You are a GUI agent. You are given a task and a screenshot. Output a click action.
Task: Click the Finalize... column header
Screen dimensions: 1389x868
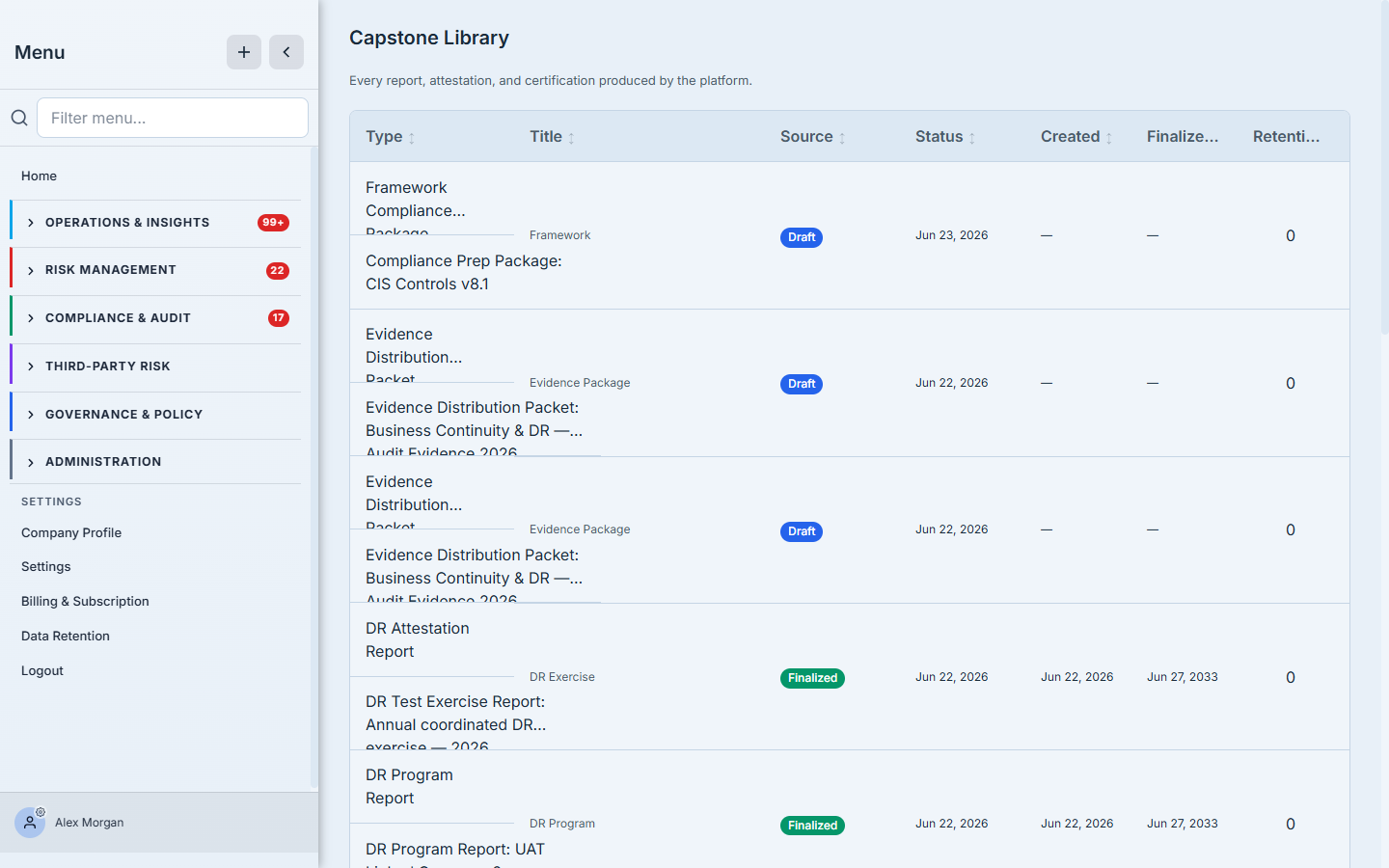click(1183, 137)
